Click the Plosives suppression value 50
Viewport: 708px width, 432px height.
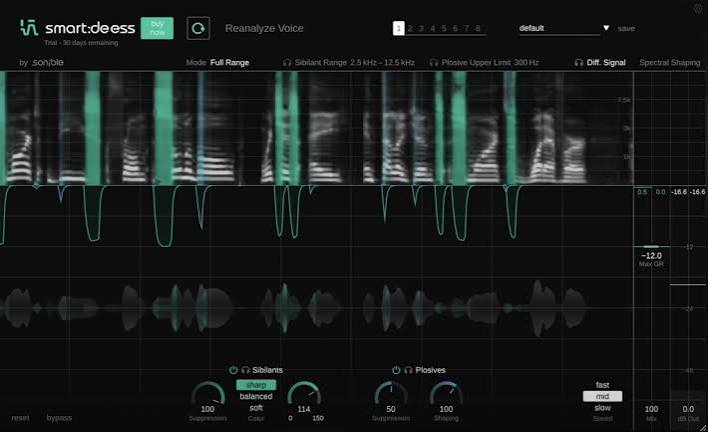point(391,409)
